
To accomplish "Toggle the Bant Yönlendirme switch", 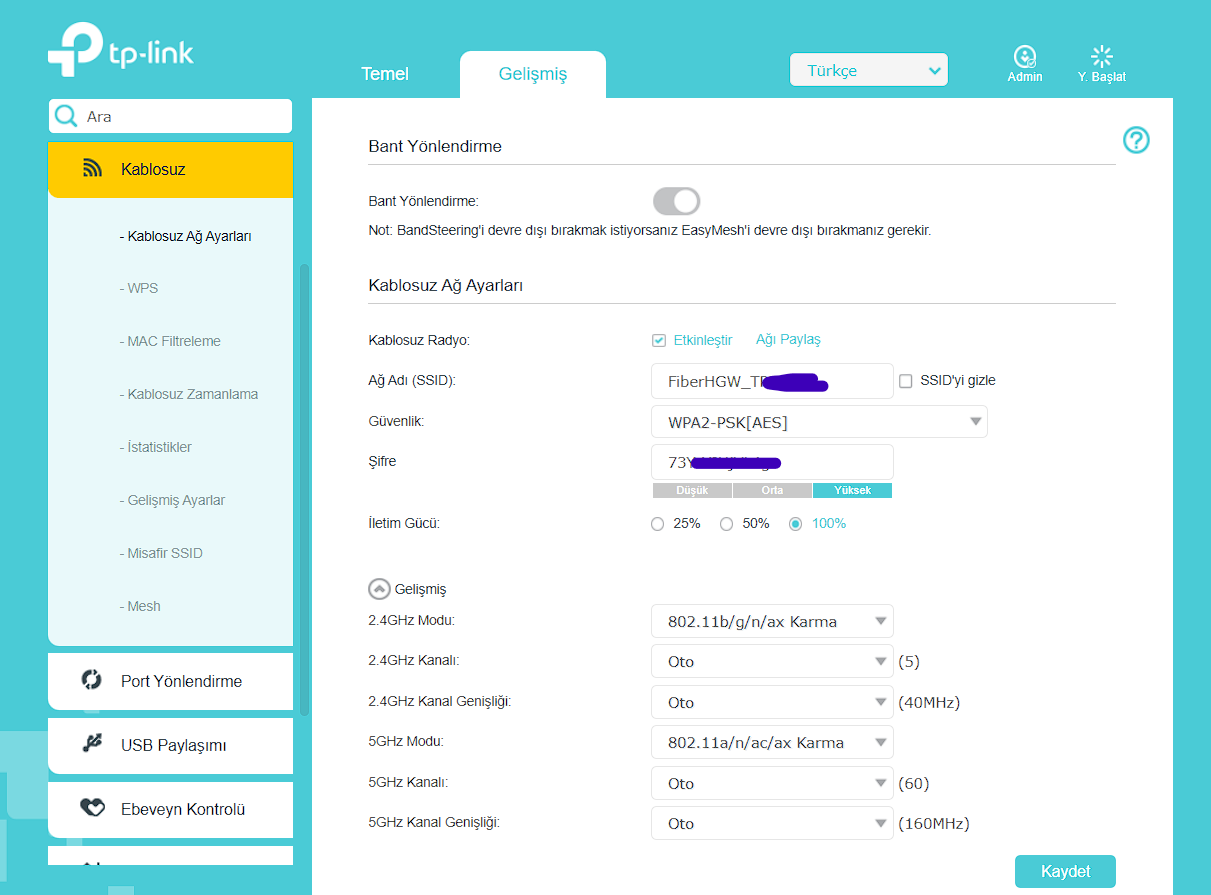I will pos(677,201).
